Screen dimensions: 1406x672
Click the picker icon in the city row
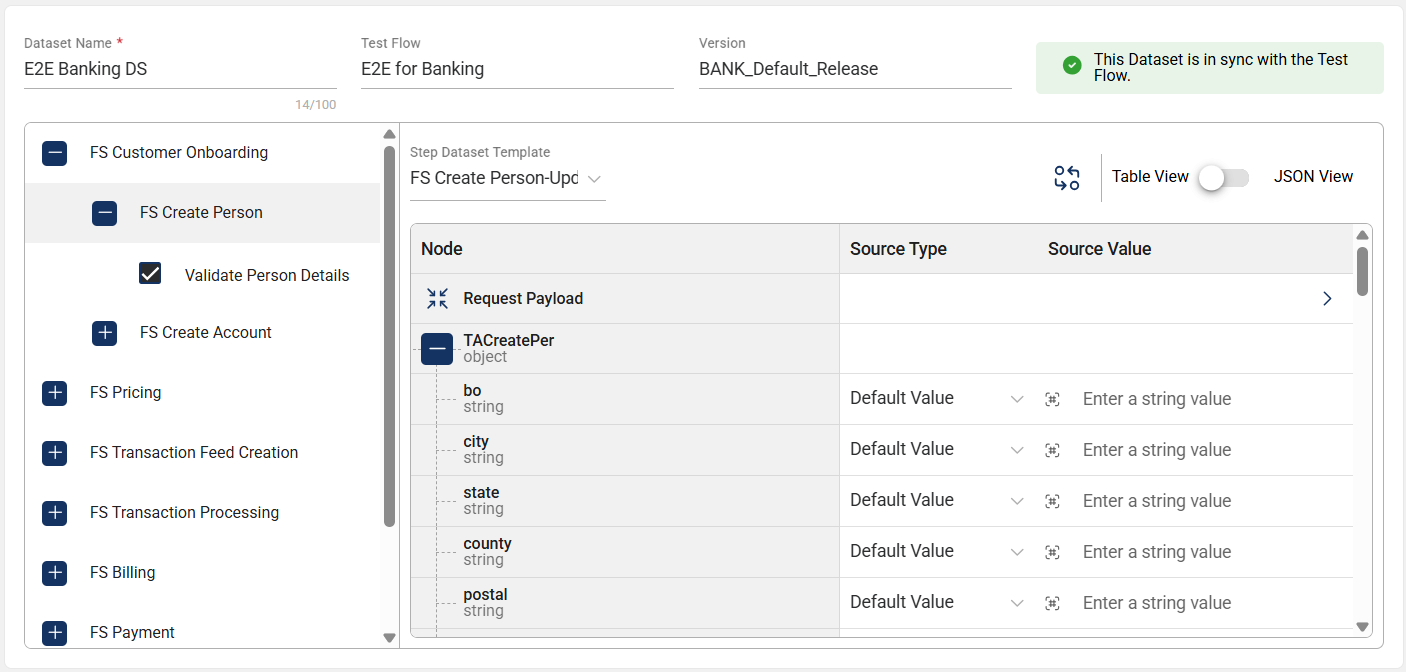point(1052,450)
